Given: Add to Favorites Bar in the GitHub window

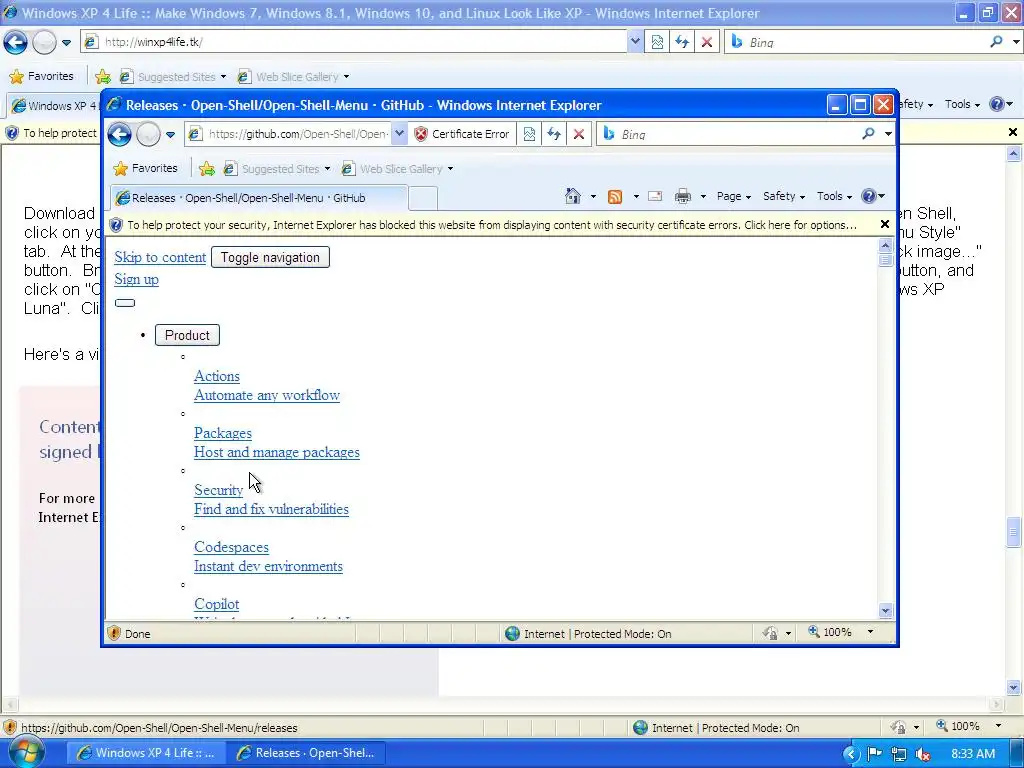Looking at the screenshot, I should point(207,168).
